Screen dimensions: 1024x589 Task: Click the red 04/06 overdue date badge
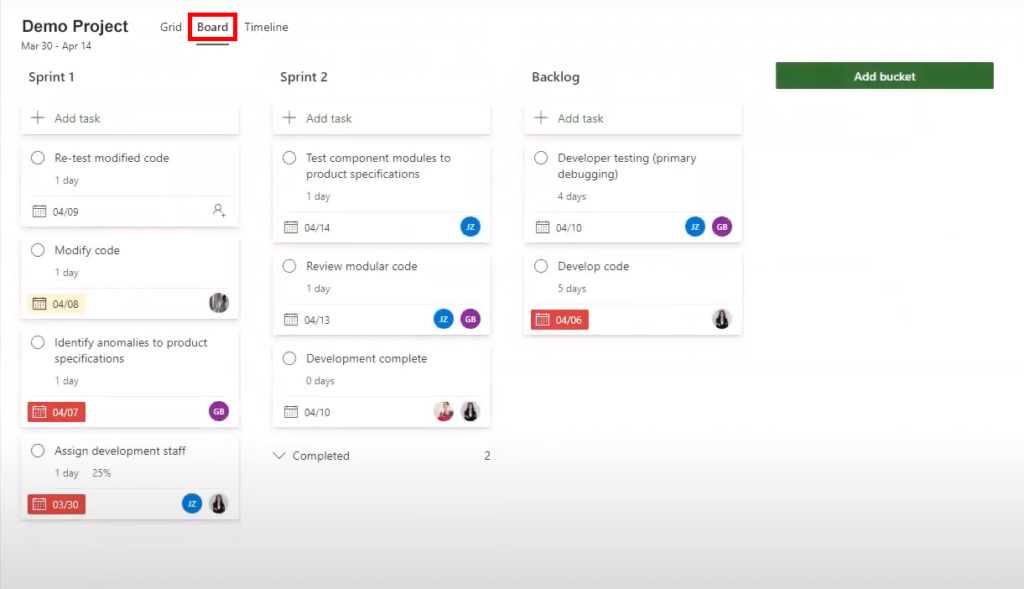[559, 320]
